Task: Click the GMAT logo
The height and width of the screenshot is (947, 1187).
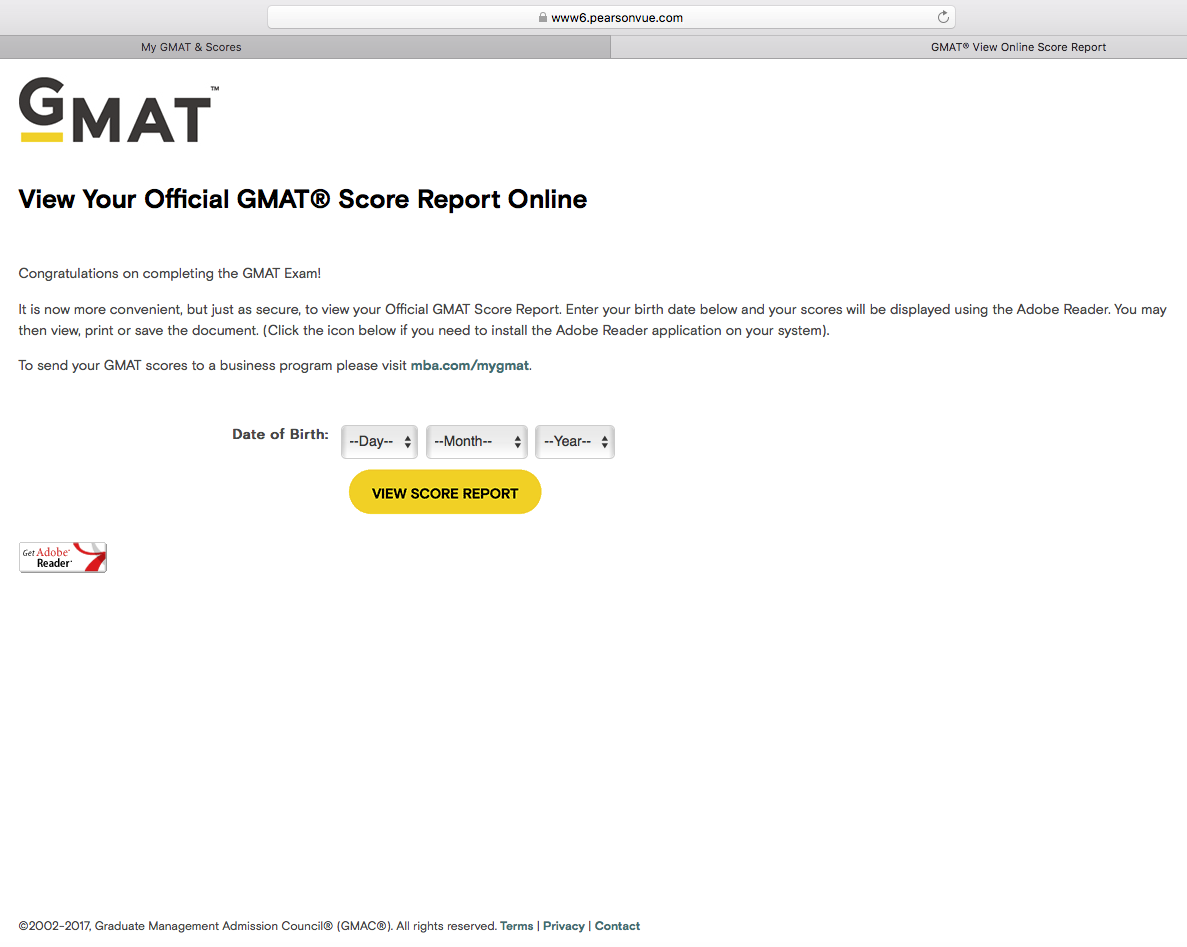Action: [119, 110]
